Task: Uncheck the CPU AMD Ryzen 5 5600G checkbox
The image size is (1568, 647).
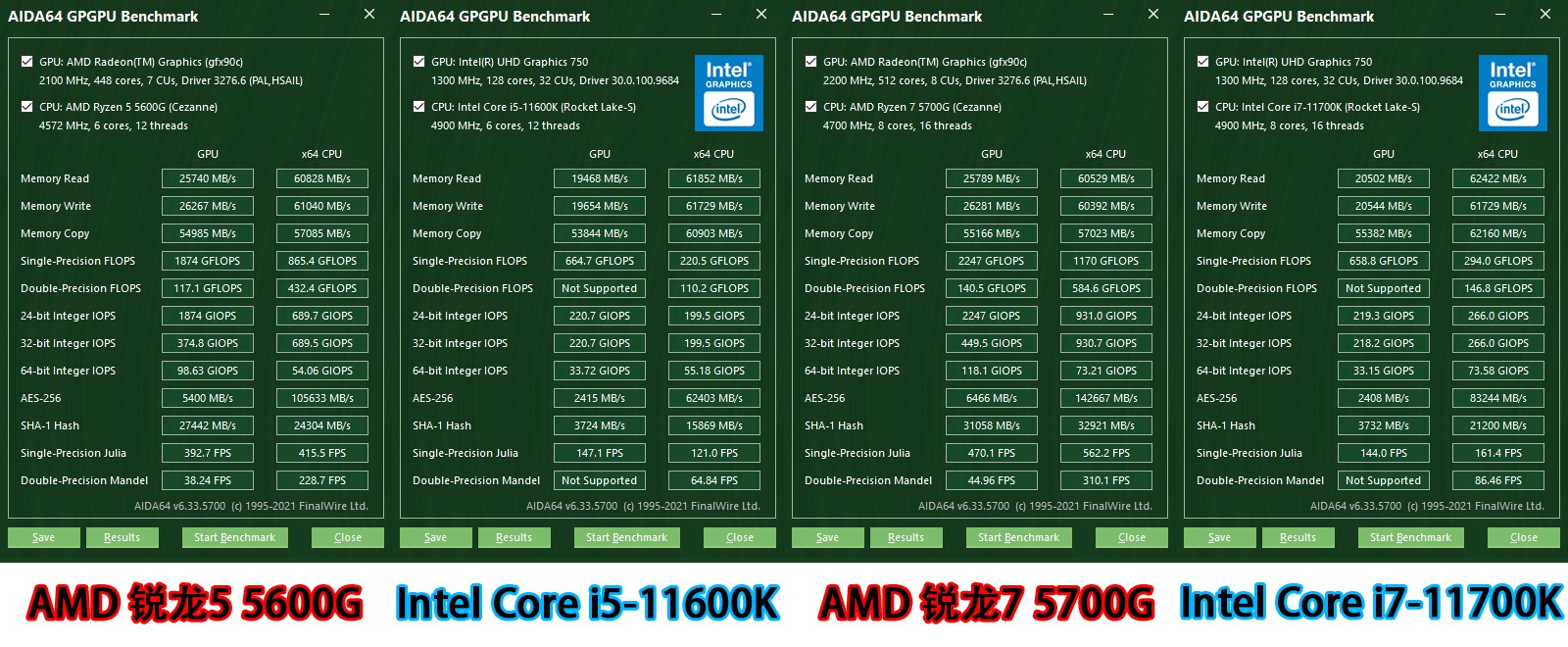Action: [x=27, y=106]
